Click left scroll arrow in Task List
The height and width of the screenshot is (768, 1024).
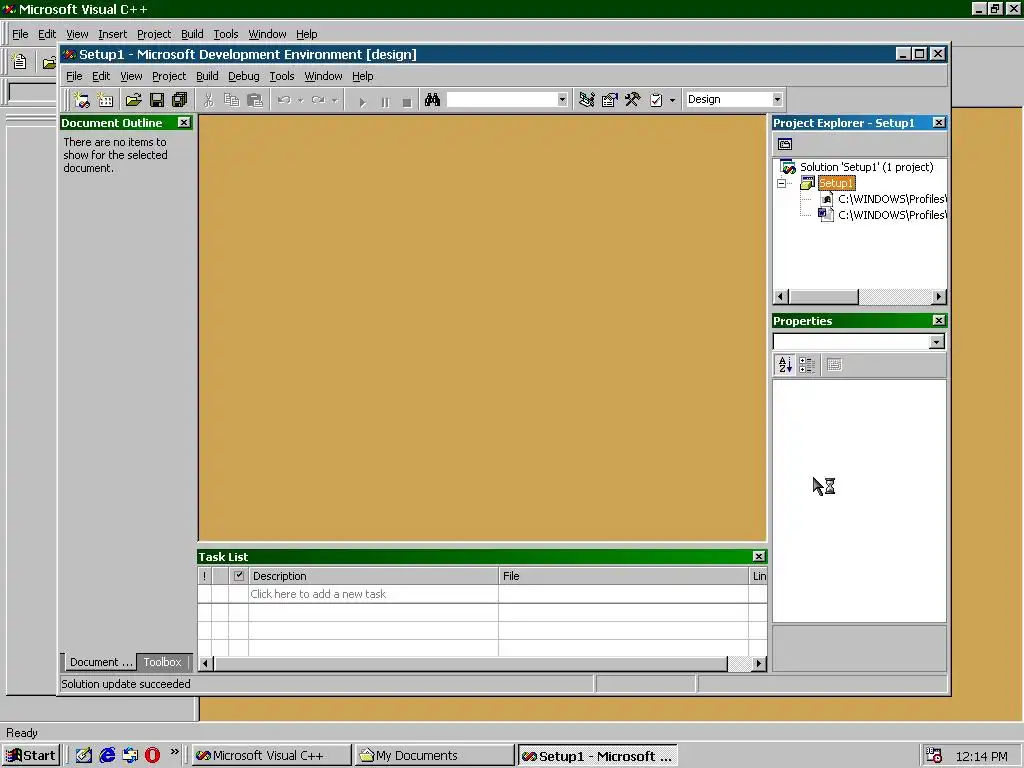[205, 664]
